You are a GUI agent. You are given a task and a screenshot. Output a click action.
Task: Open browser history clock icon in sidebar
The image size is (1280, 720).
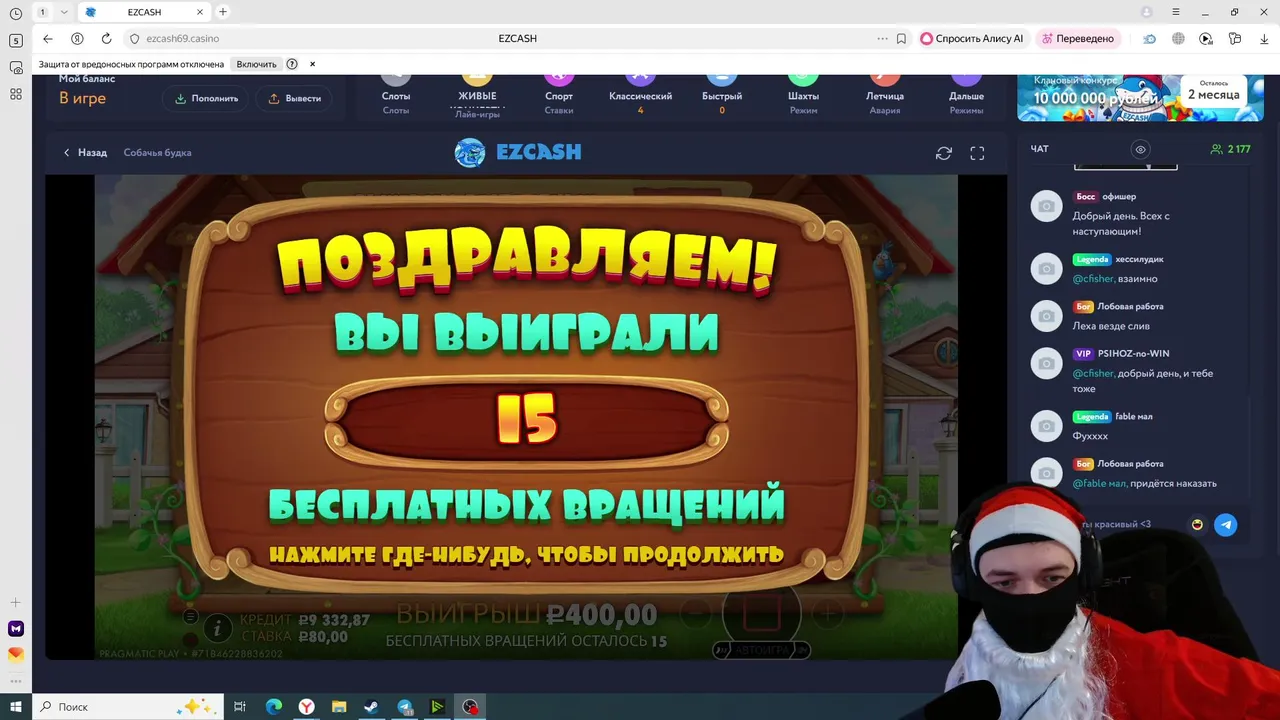[x=15, y=13]
